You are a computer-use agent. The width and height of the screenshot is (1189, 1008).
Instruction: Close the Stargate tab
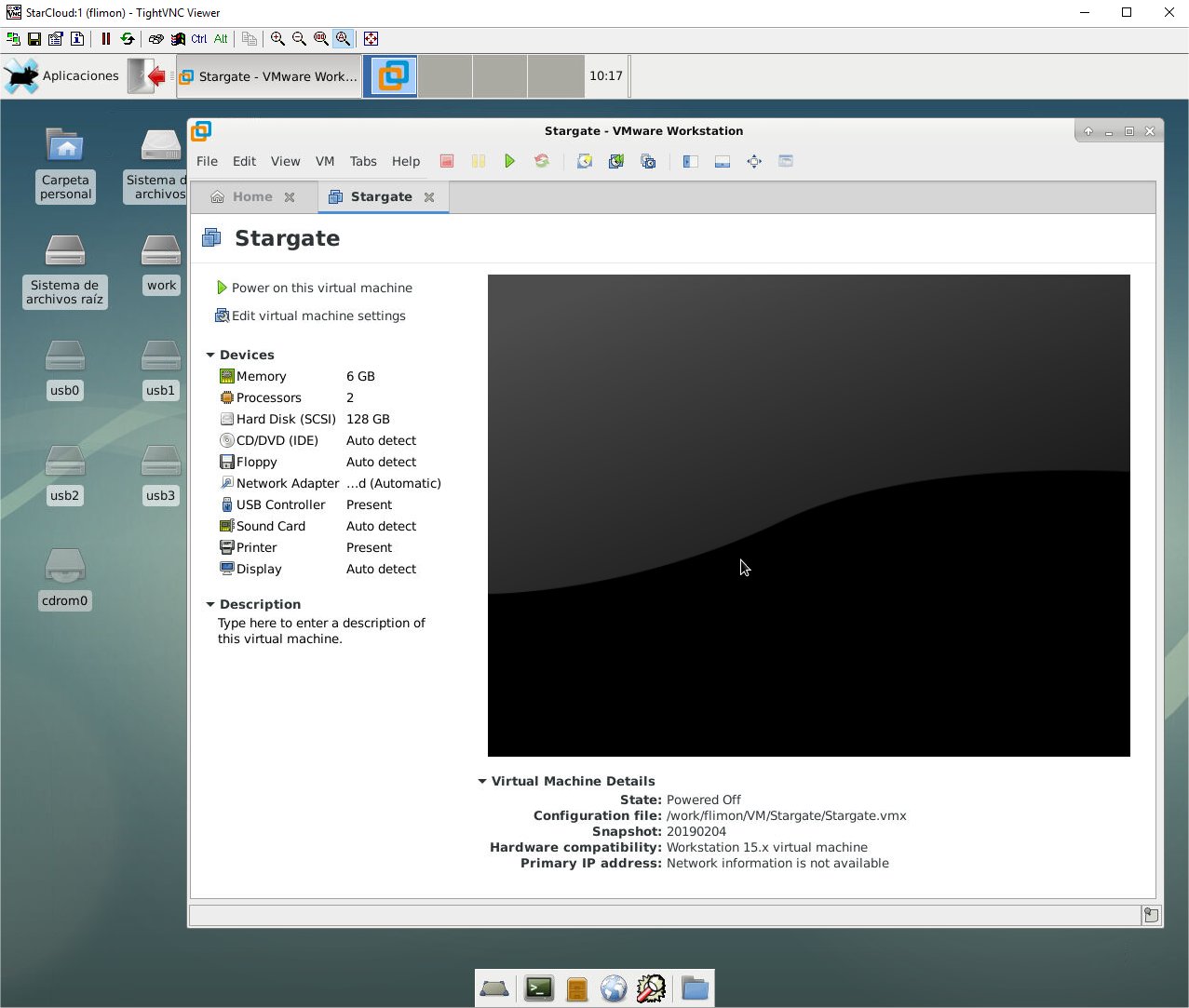point(429,197)
